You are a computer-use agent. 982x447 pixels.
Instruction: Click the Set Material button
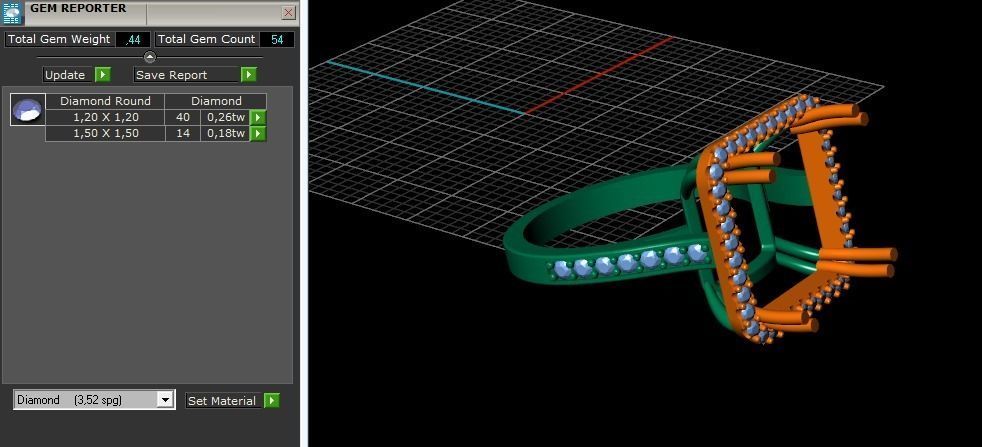click(x=222, y=401)
